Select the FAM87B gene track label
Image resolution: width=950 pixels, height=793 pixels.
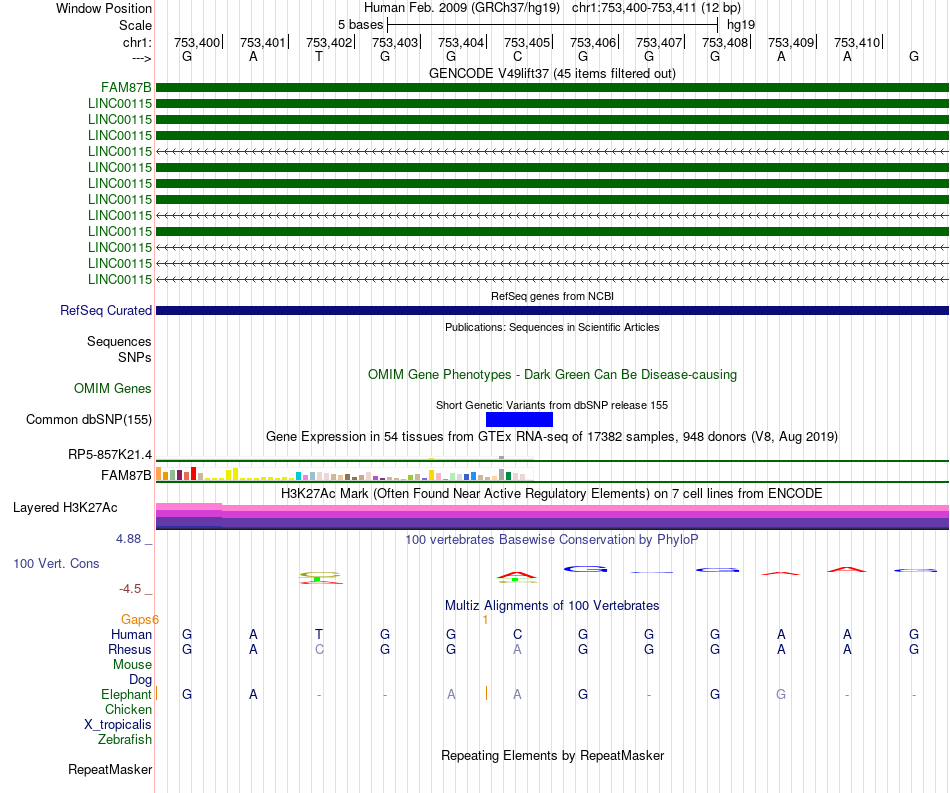126,87
